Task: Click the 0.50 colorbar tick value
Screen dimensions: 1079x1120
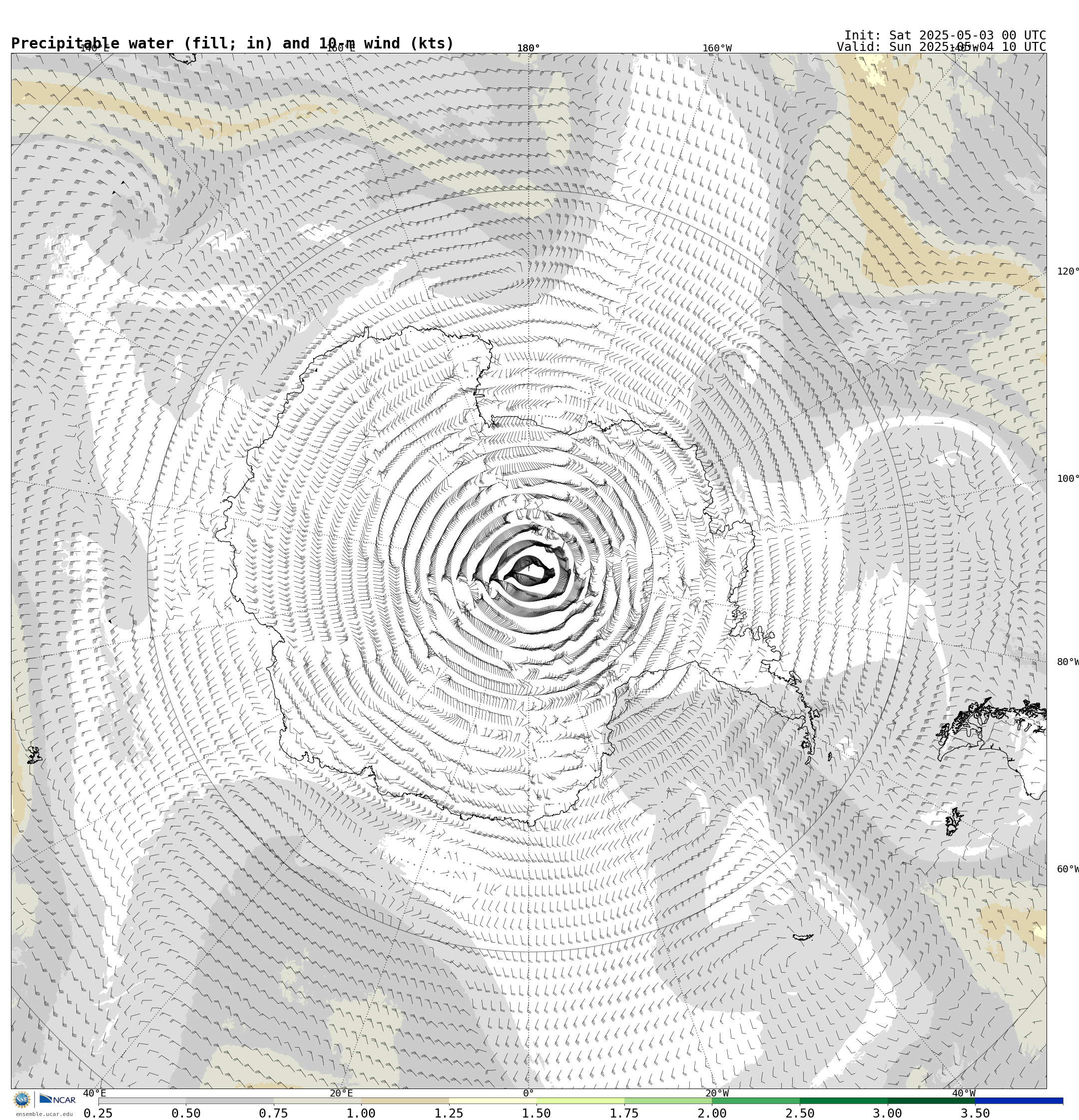Action: click(x=186, y=1113)
